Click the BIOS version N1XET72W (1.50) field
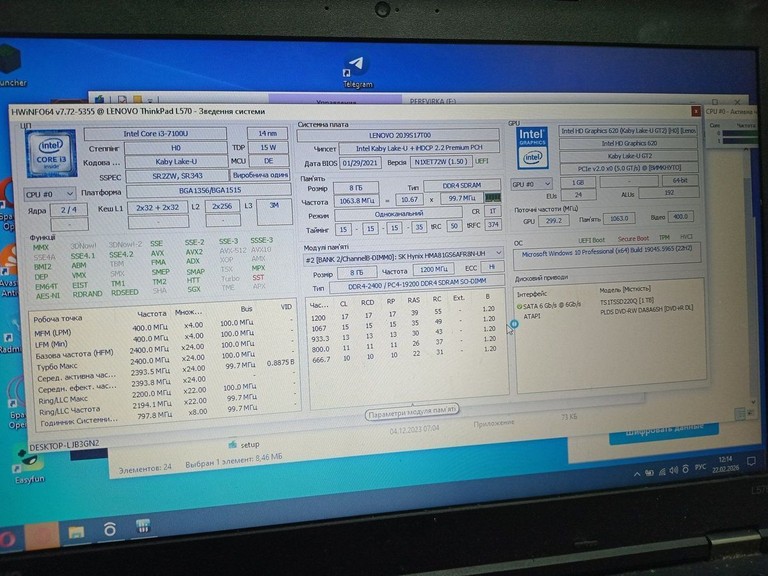The image size is (768, 576). coord(442,161)
